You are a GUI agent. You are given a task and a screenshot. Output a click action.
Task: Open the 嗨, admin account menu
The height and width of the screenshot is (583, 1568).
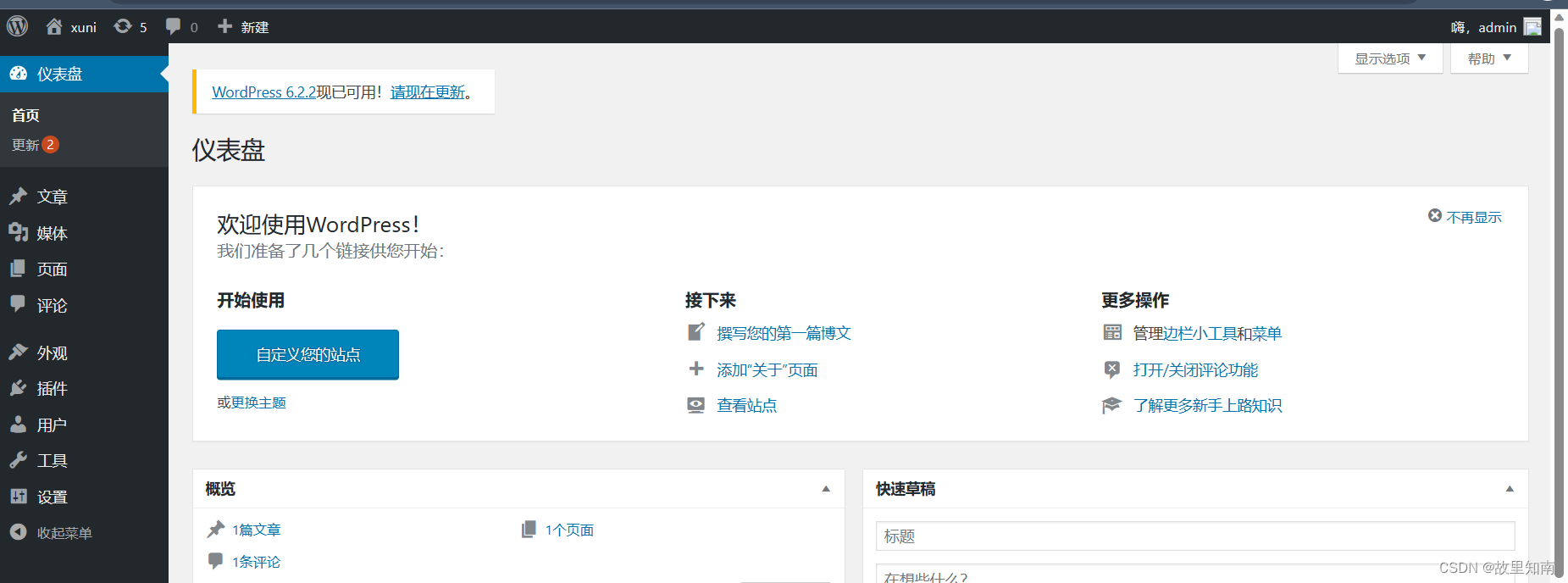point(1496,27)
